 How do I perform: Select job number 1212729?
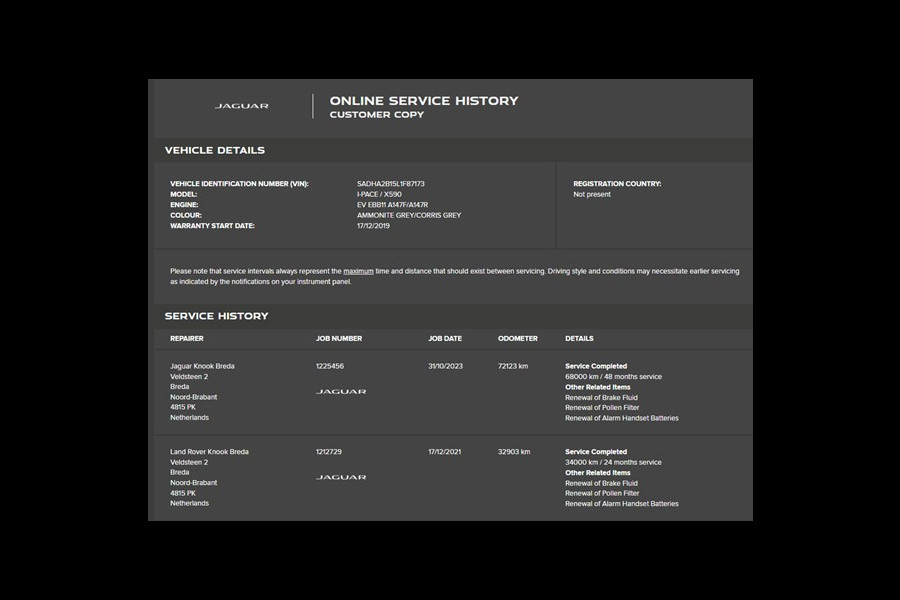(x=329, y=452)
